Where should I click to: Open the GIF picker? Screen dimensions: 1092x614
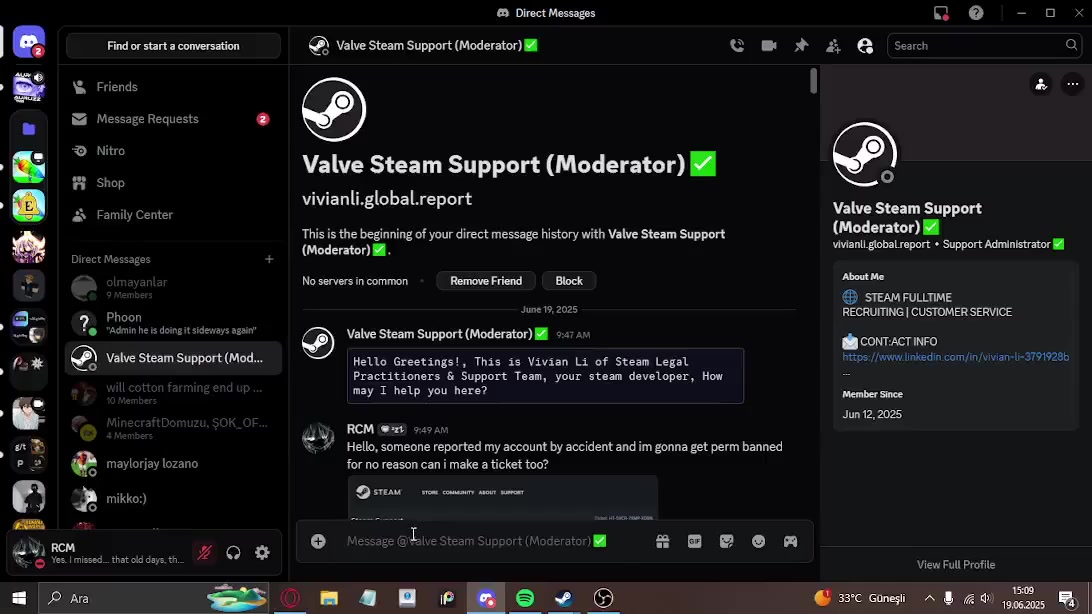pyautogui.click(x=694, y=541)
